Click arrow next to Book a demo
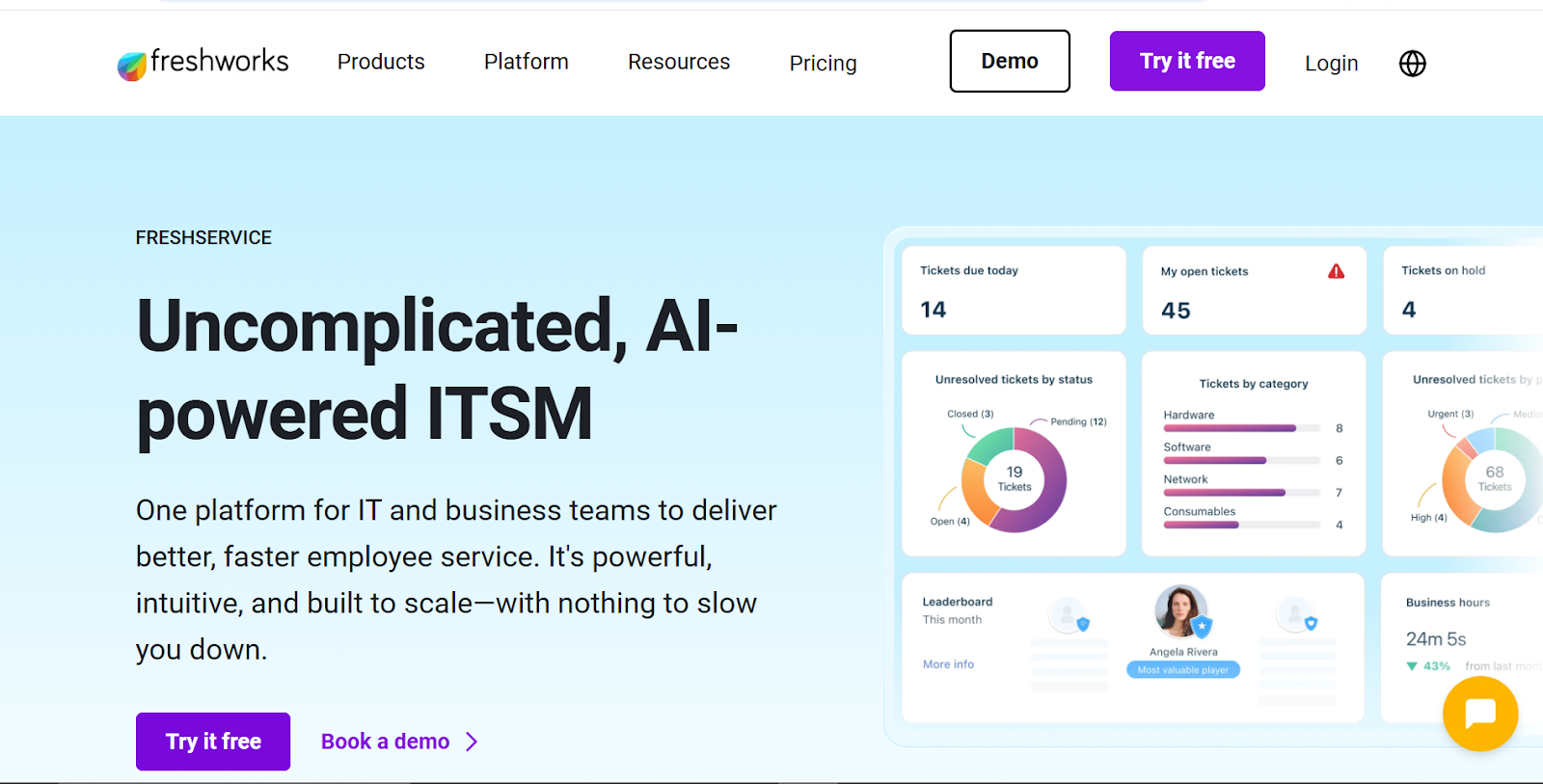The width and height of the screenshot is (1543, 784). [x=472, y=742]
